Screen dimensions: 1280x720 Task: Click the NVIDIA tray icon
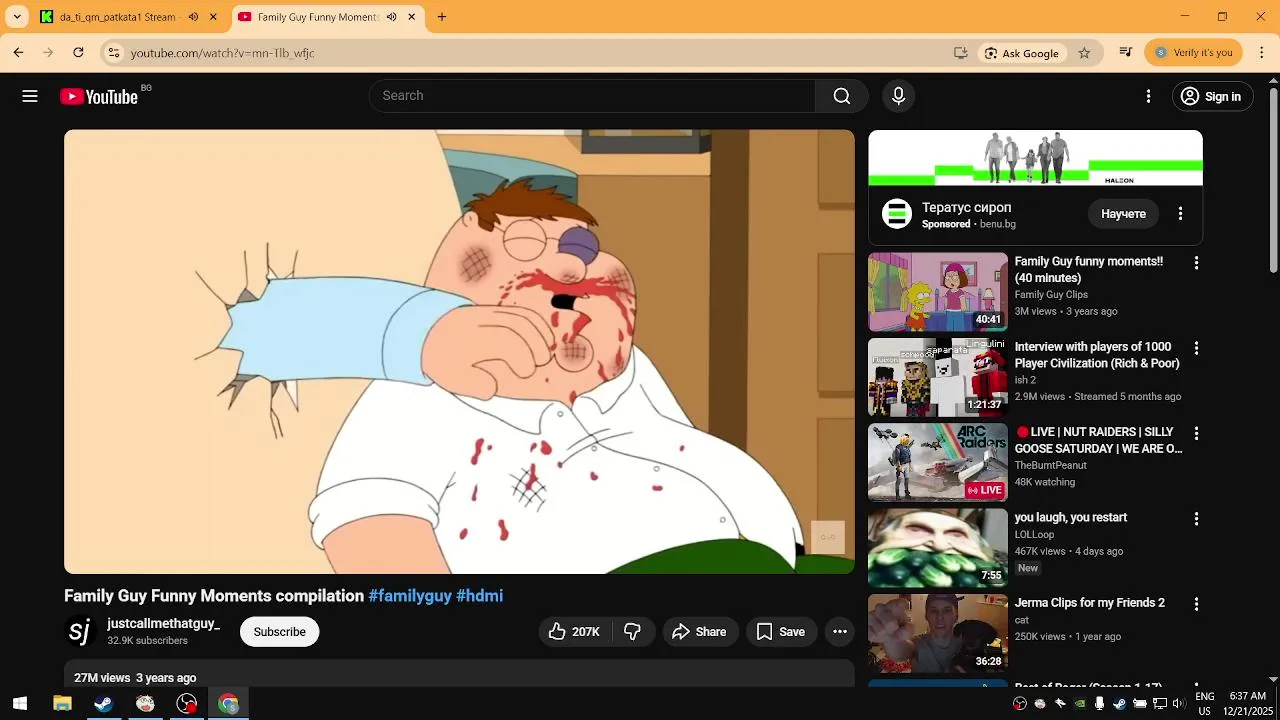click(x=1080, y=704)
